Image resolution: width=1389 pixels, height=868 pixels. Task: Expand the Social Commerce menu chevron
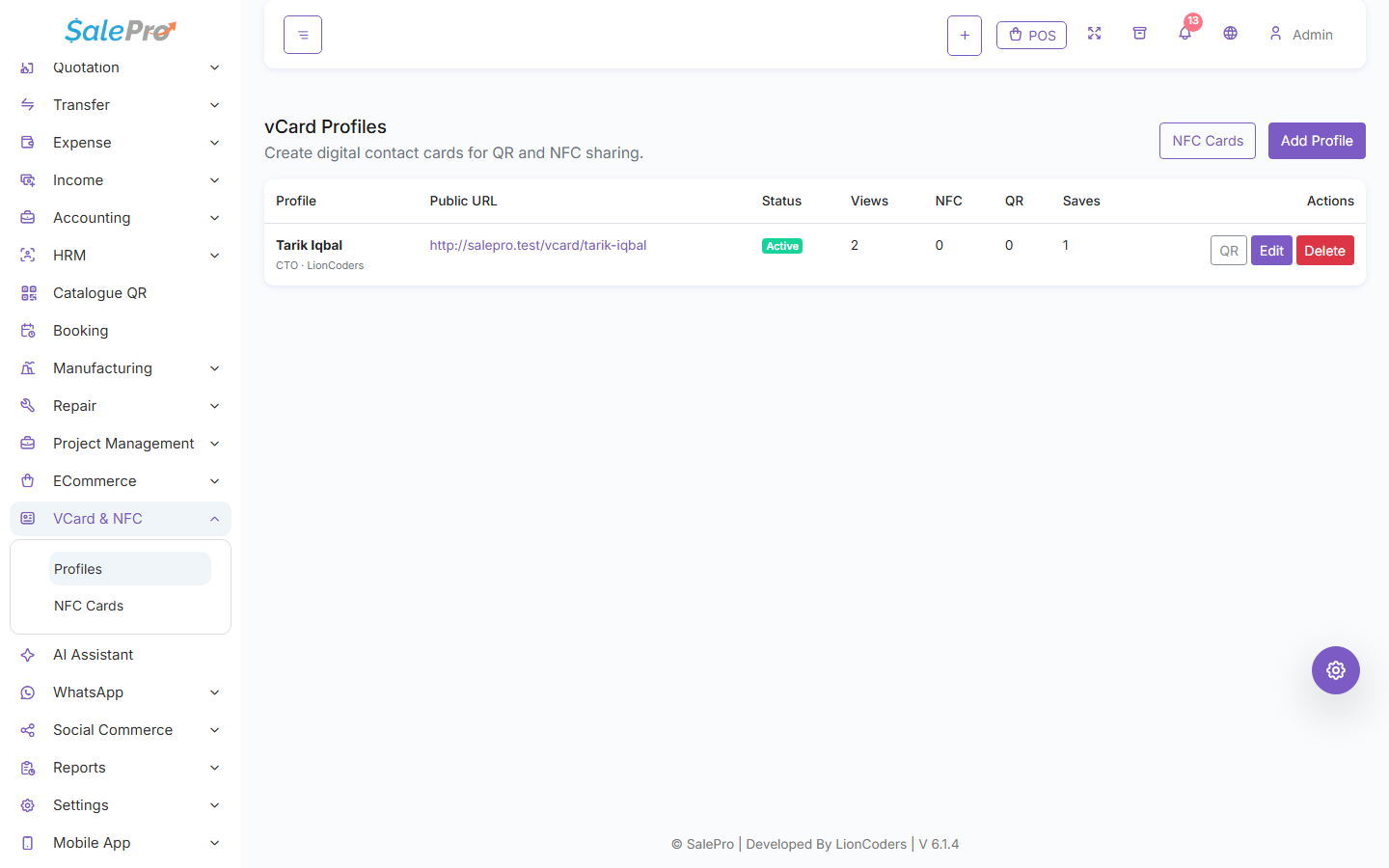tap(215, 730)
